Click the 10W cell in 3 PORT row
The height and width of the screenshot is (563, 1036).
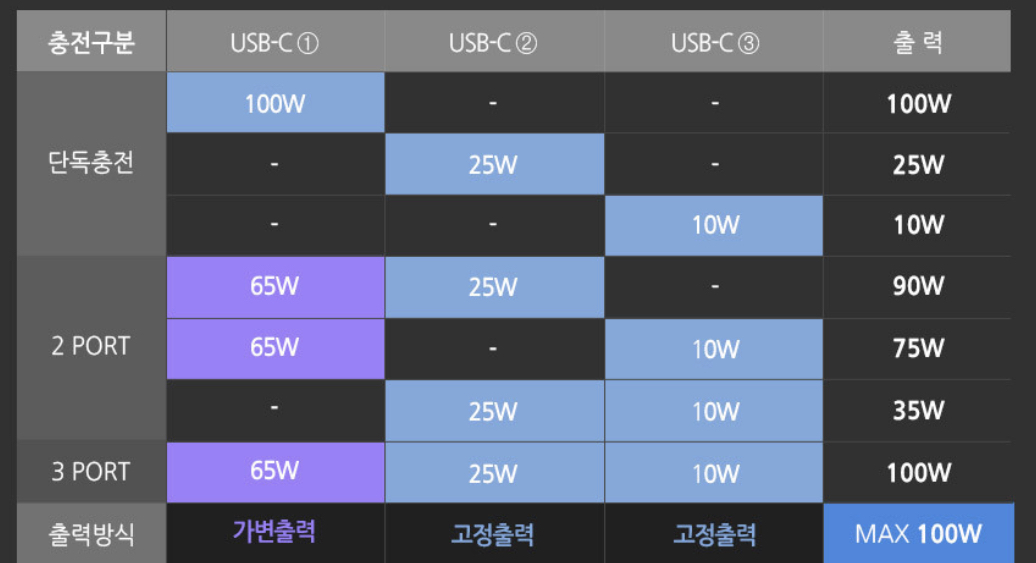(714, 472)
